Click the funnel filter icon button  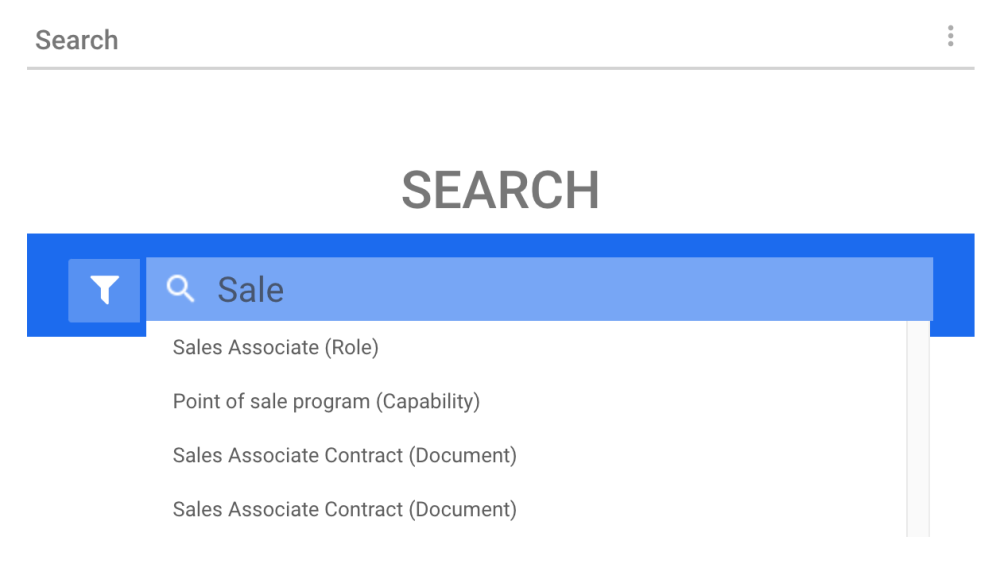point(104,290)
